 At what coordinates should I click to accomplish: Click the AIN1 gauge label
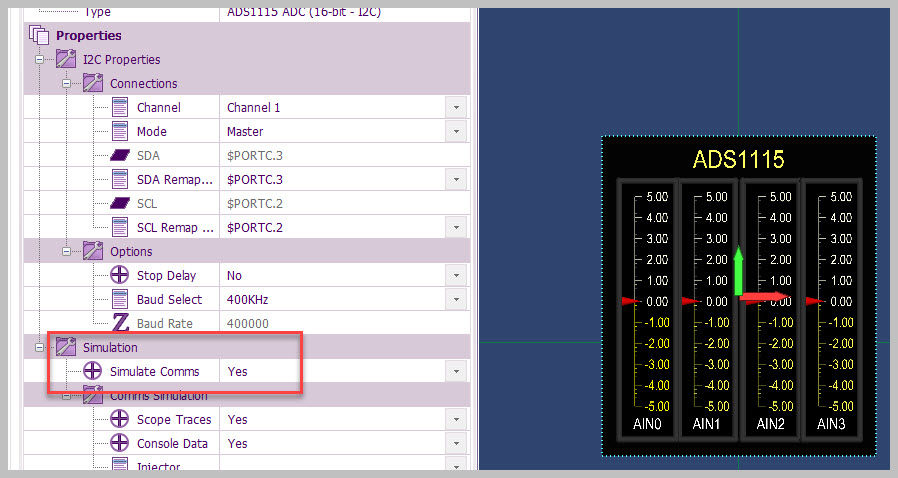pyautogui.click(x=706, y=424)
